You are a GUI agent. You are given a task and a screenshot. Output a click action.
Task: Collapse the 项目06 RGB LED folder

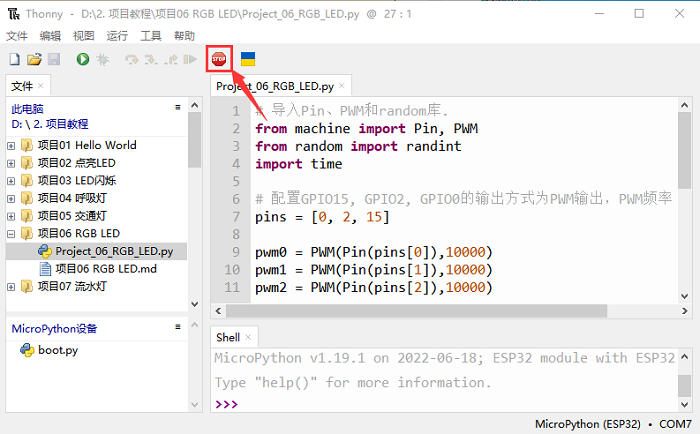click(11, 233)
